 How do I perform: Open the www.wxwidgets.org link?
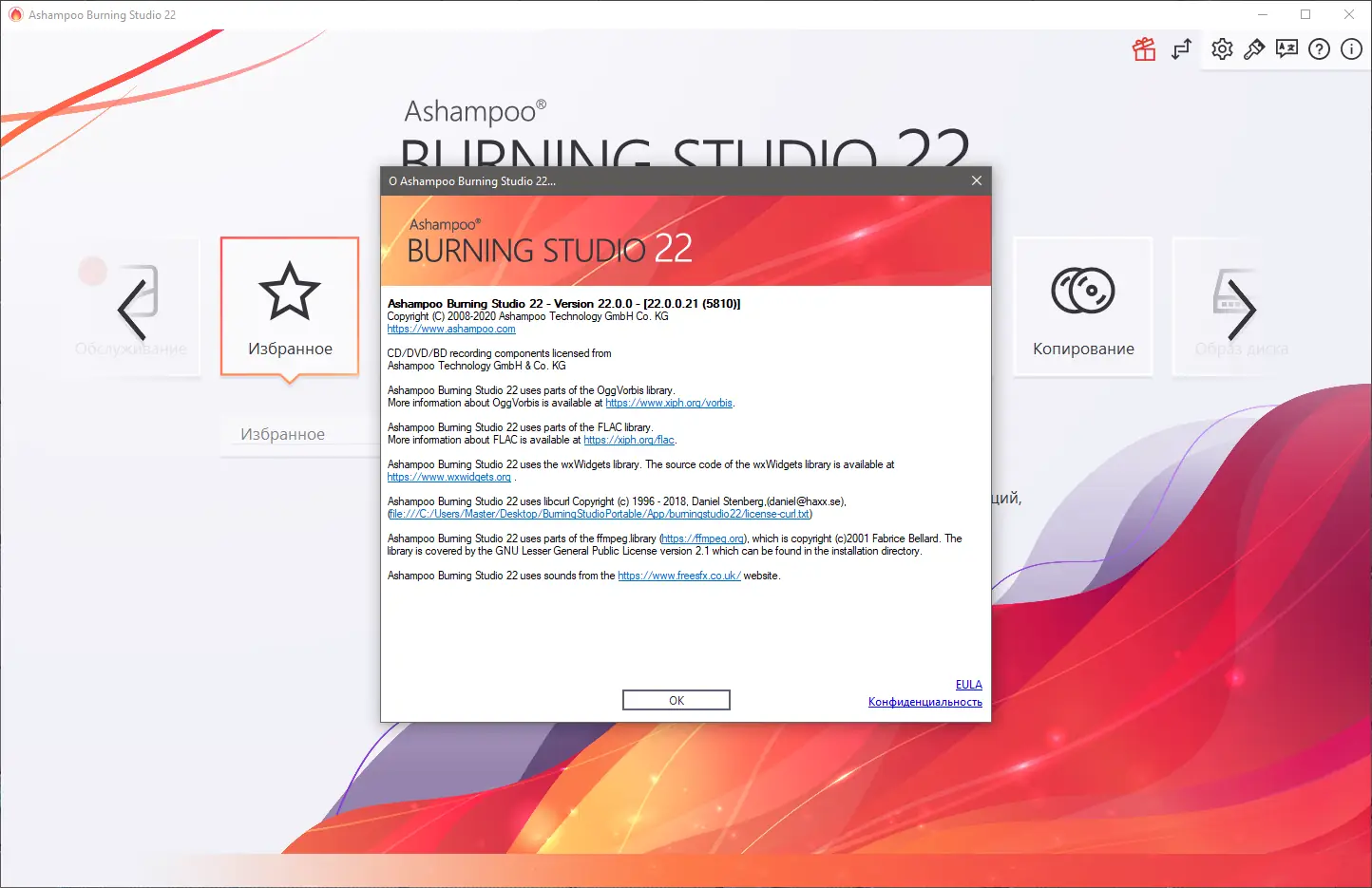pos(449,477)
